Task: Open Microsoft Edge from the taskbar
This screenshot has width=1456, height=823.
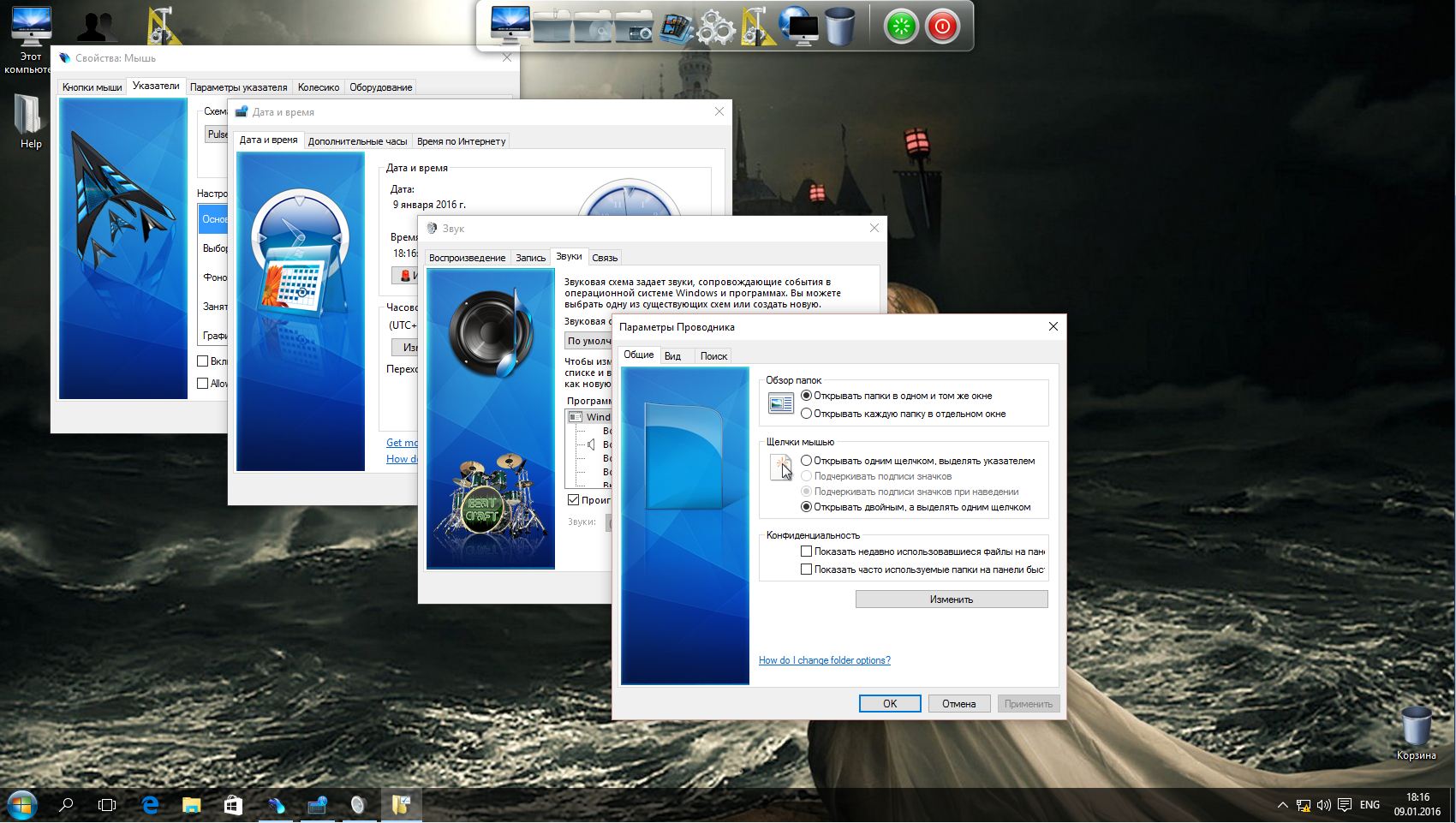Action: pos(151,805)
